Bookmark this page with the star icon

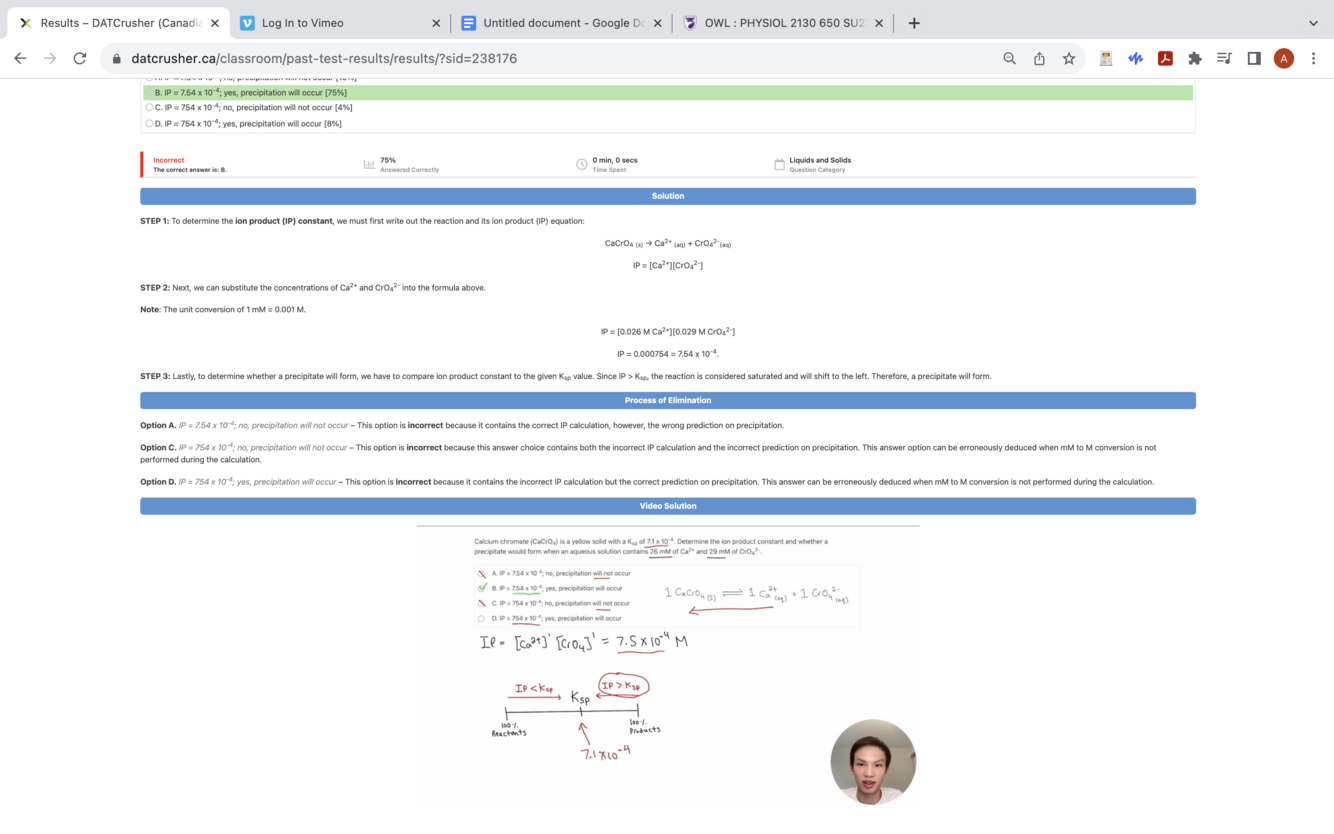(1069, 59)
